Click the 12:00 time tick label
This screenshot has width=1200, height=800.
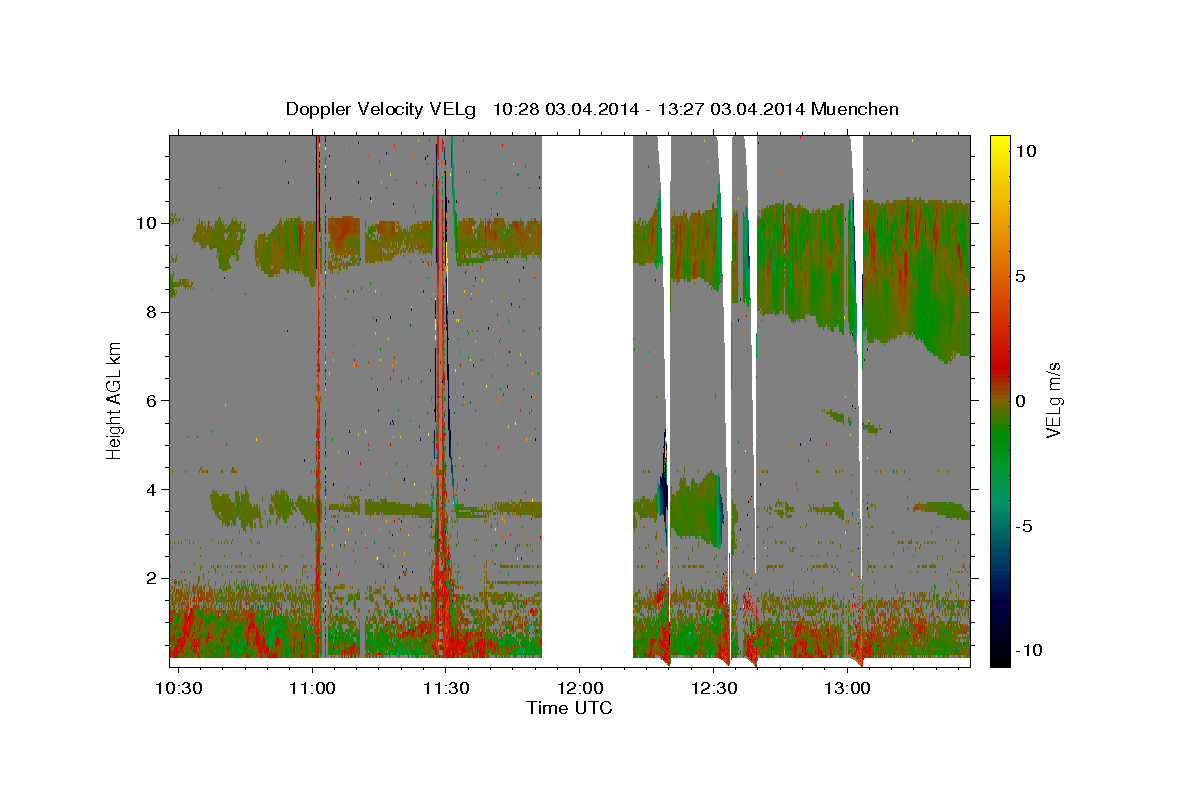point(580,688)
